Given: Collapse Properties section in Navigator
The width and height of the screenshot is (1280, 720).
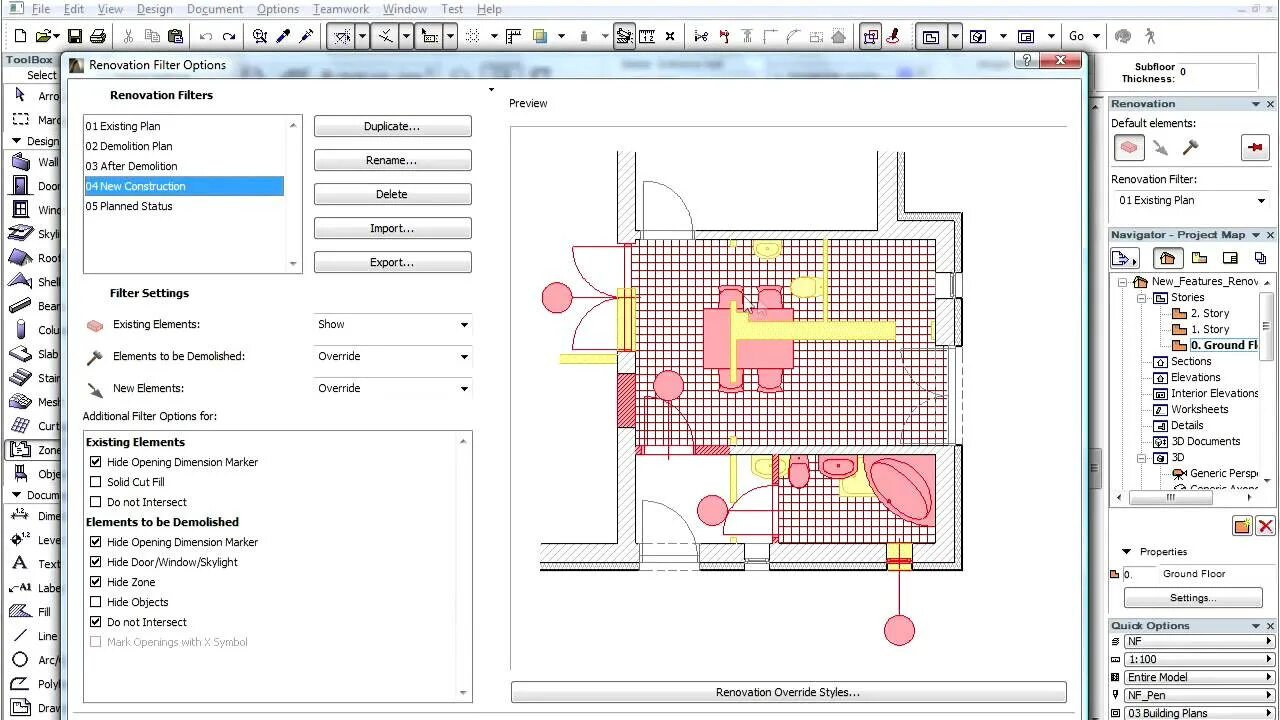Looking at the screenshot, I should [1126, 552].
